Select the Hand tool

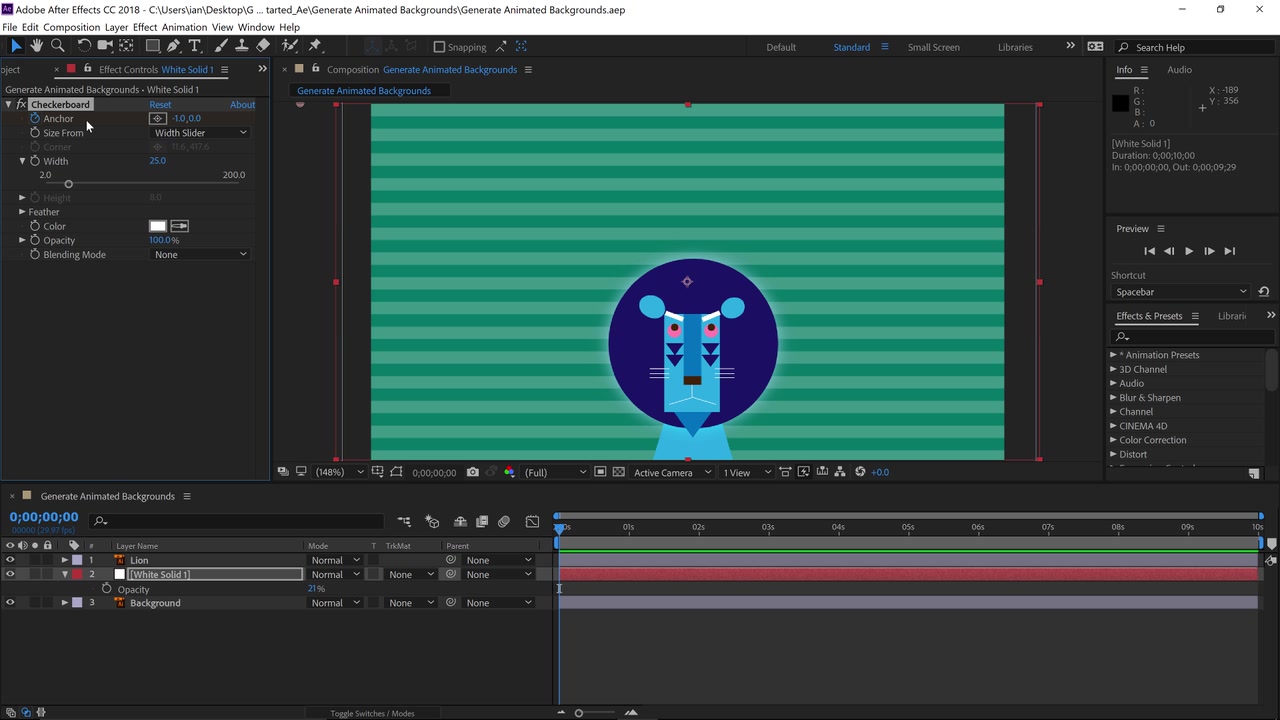[x=37, y=46]
